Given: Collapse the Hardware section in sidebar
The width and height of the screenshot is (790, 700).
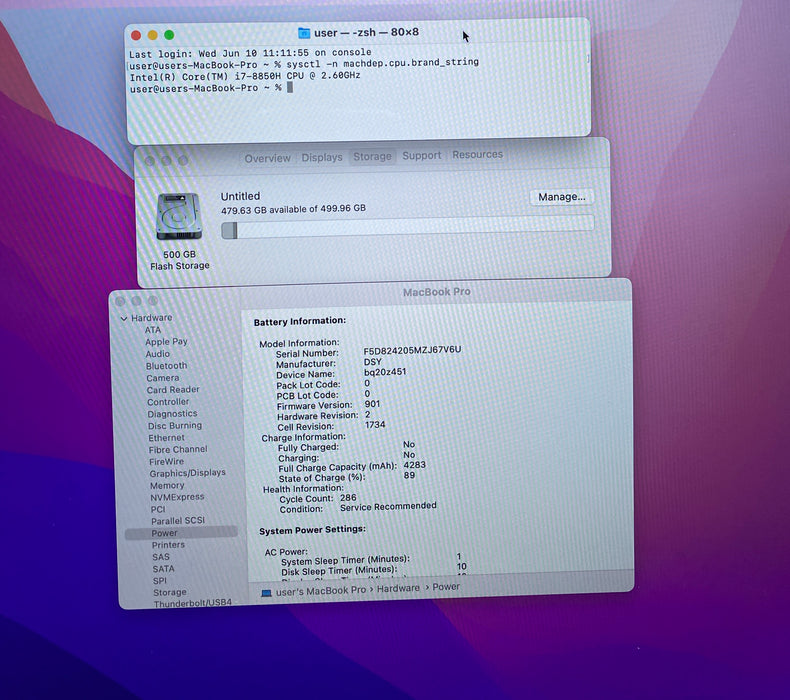Looking at the screenshot, I should (x=124, y=319).
